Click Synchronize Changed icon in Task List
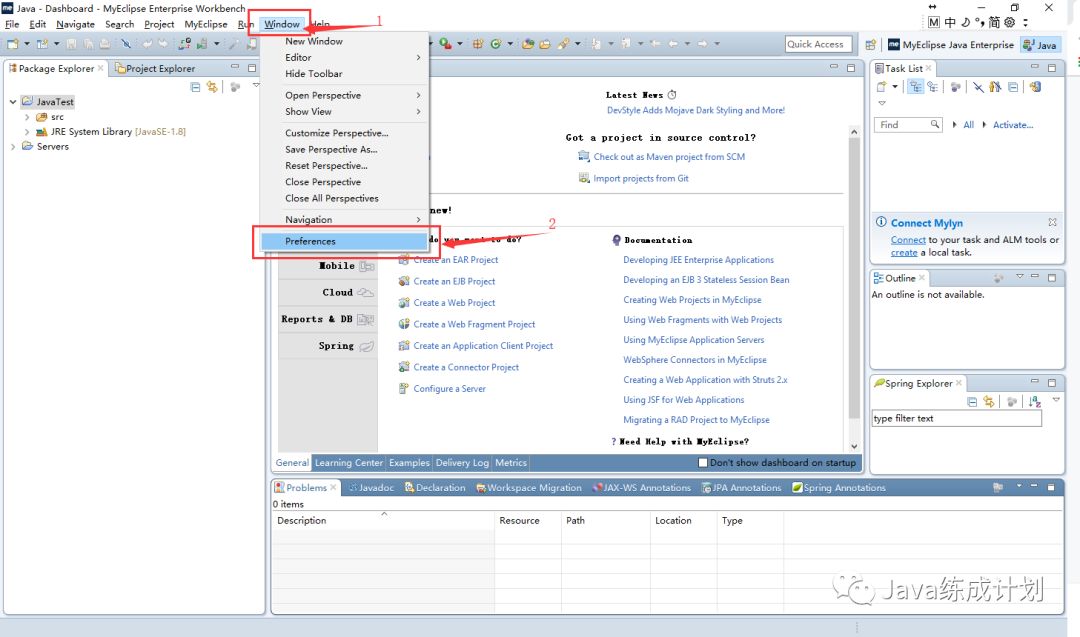 point(1035,87)
